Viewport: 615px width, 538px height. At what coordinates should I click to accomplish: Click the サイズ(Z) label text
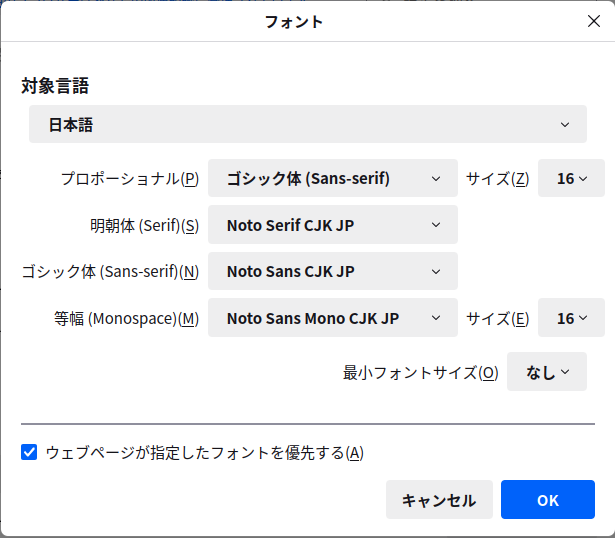pyautogui.click(x=497, y=179)
